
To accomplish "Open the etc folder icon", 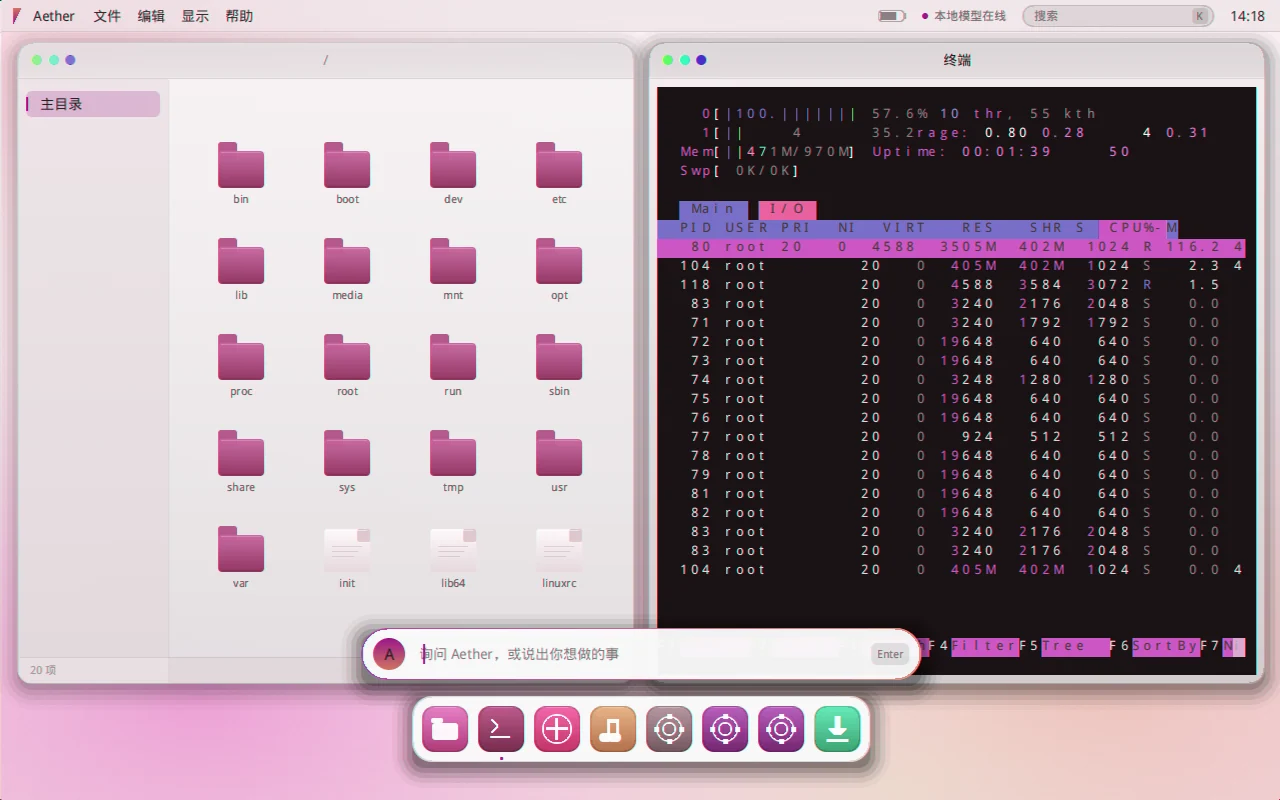I will [559, 165].
